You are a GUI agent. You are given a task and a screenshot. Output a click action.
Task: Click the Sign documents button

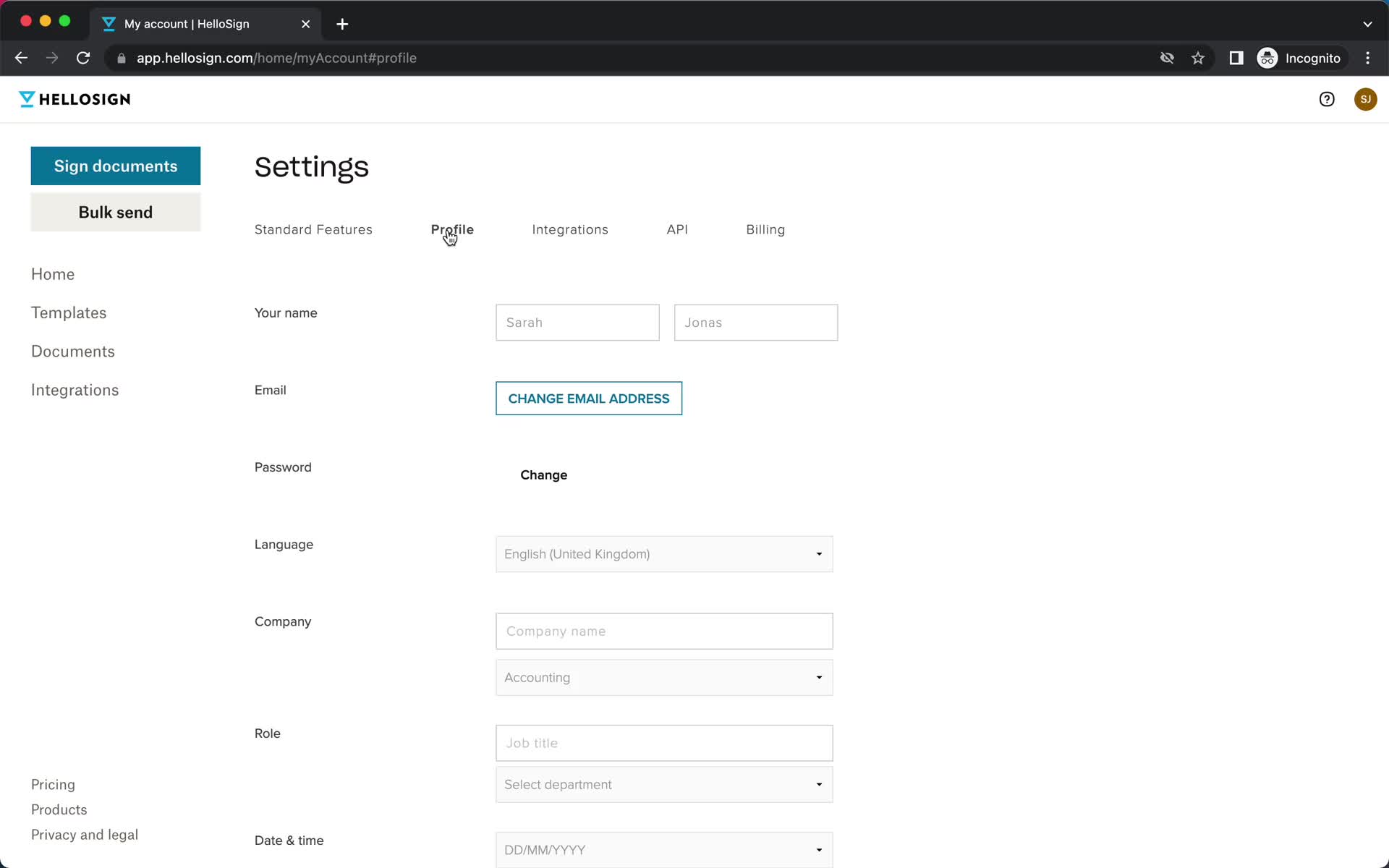coord(115,166)
